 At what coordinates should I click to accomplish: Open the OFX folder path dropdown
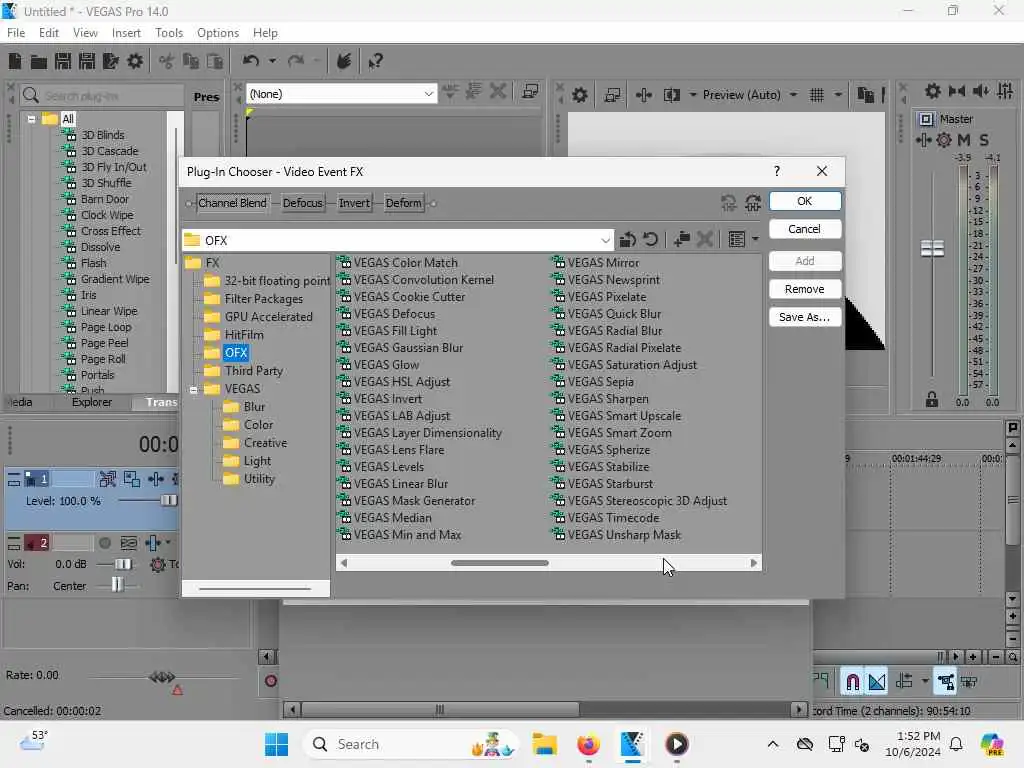[605, 240]
